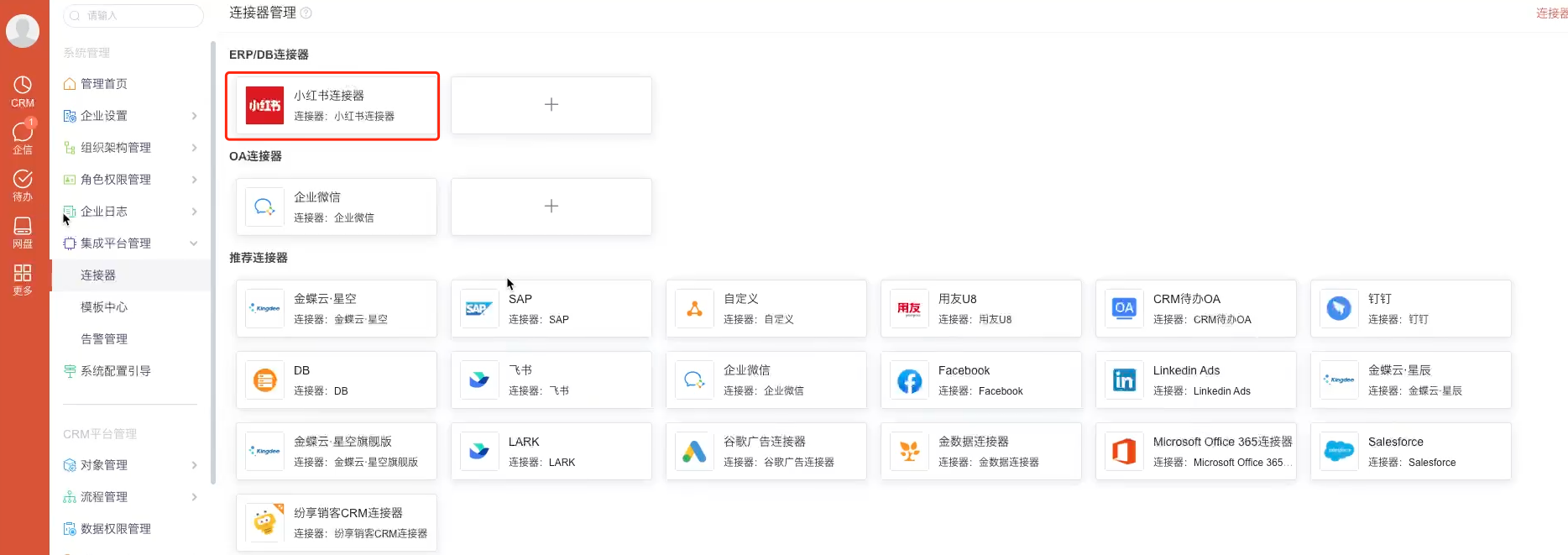The width and height of the screenshot is (1568, 555).
Task: Expand 组织架构管理 chevron
Action: pos(194,148)
